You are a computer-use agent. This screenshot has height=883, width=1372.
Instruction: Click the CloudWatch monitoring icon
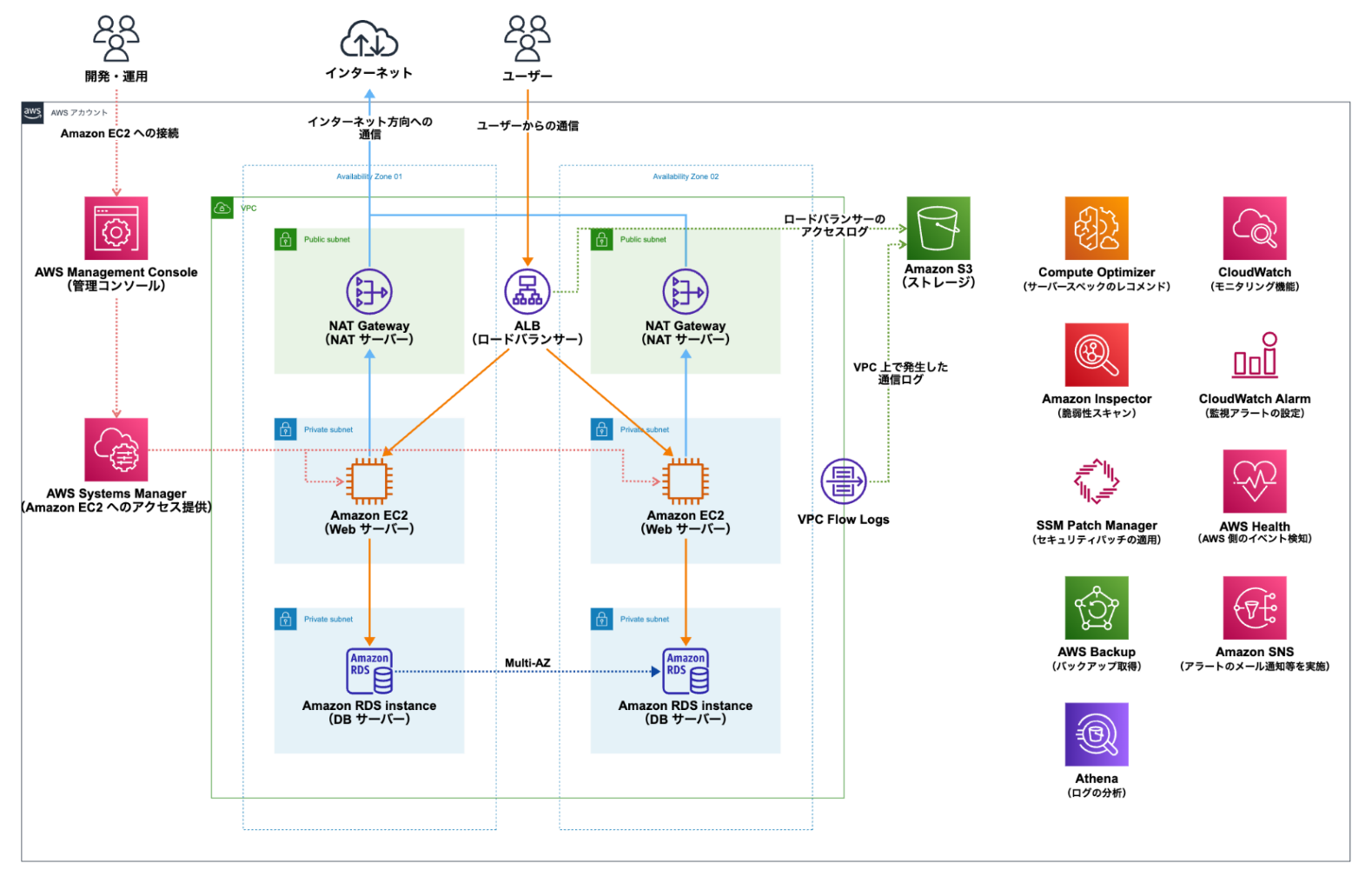tap(1254, 228)
